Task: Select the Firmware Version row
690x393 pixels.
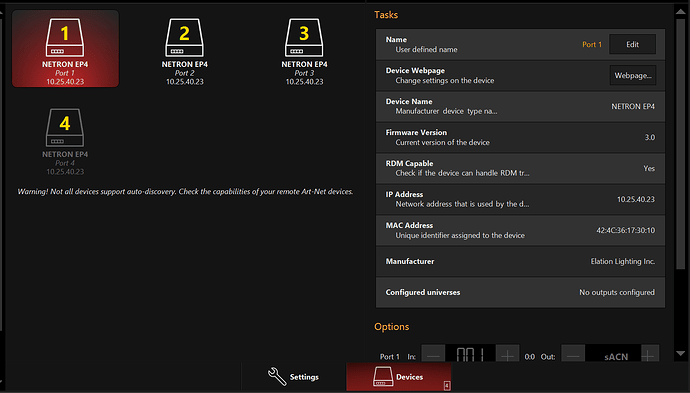Action: point(520,137)
